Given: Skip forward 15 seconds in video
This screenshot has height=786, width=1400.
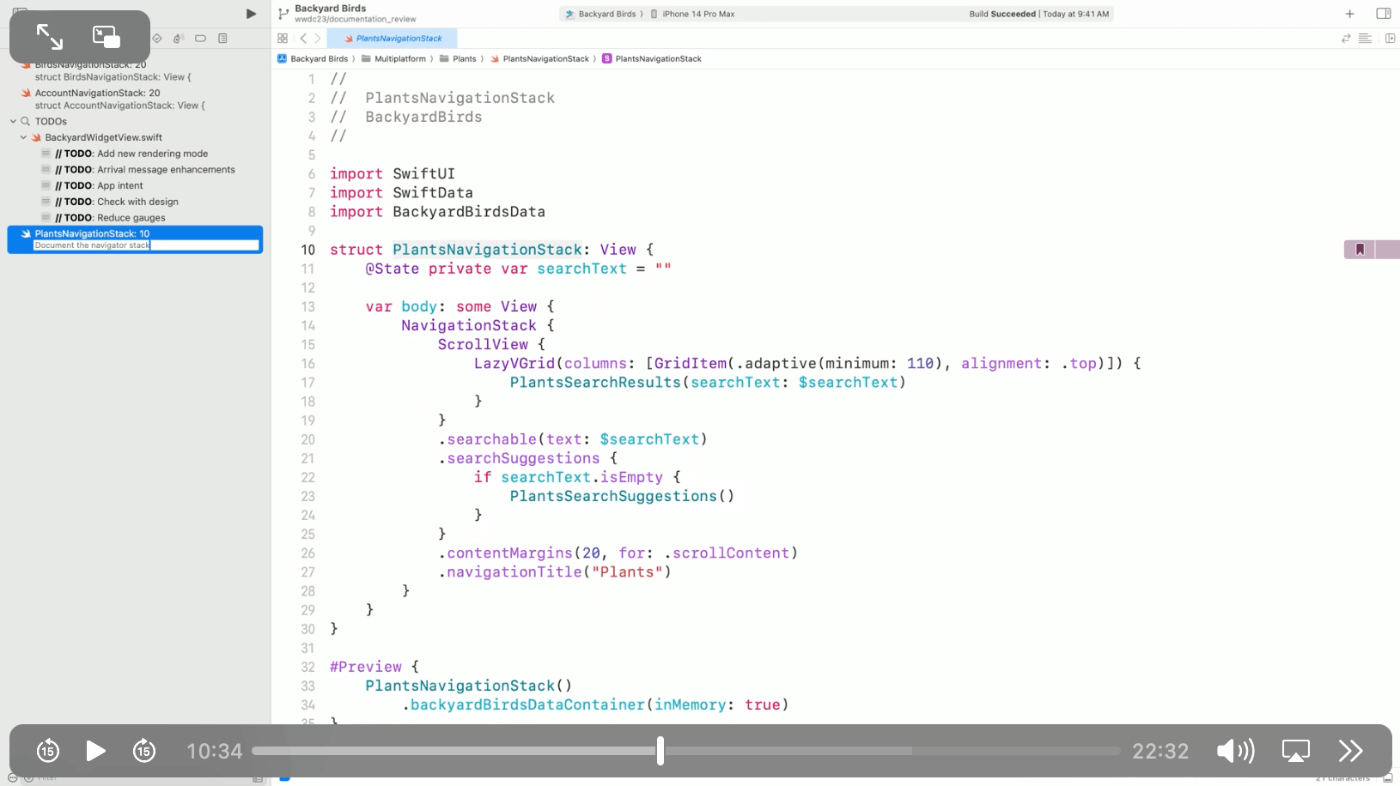Looking at the screenshot, I should (144, 750).
